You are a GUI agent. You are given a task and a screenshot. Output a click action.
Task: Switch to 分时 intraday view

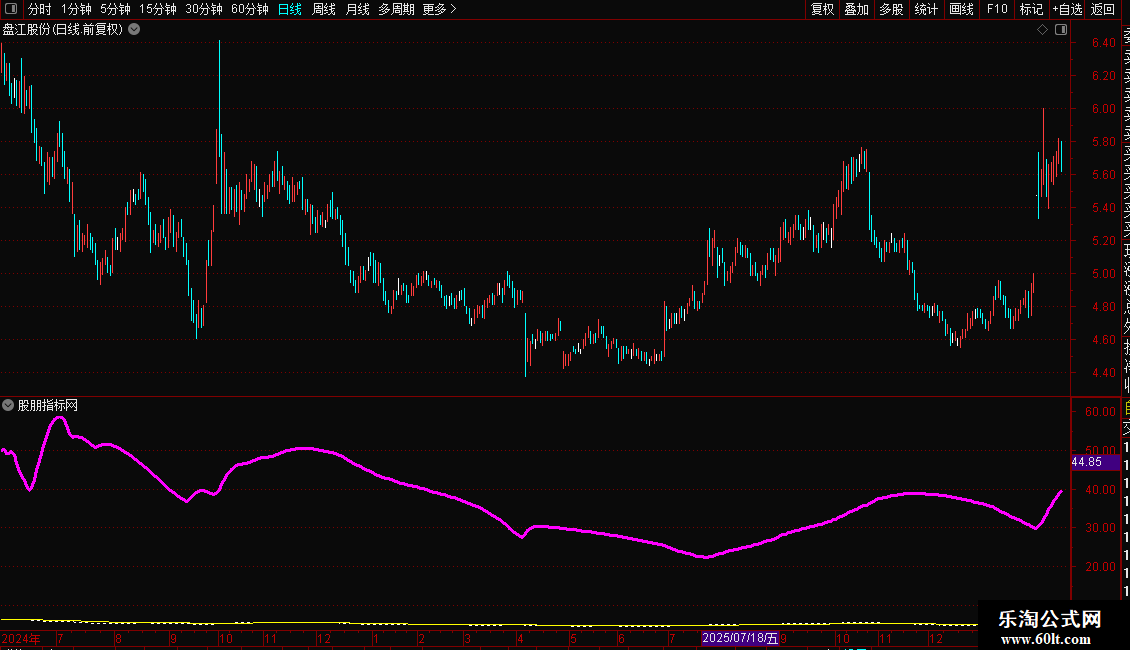point(40,9)
